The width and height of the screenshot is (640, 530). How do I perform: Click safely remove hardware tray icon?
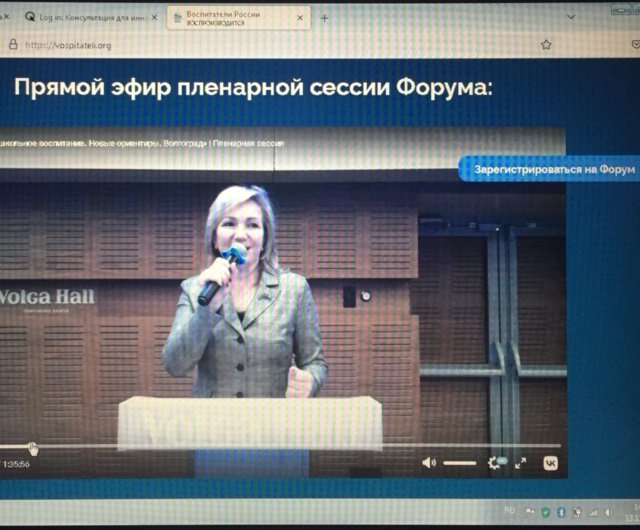point(576,512)
